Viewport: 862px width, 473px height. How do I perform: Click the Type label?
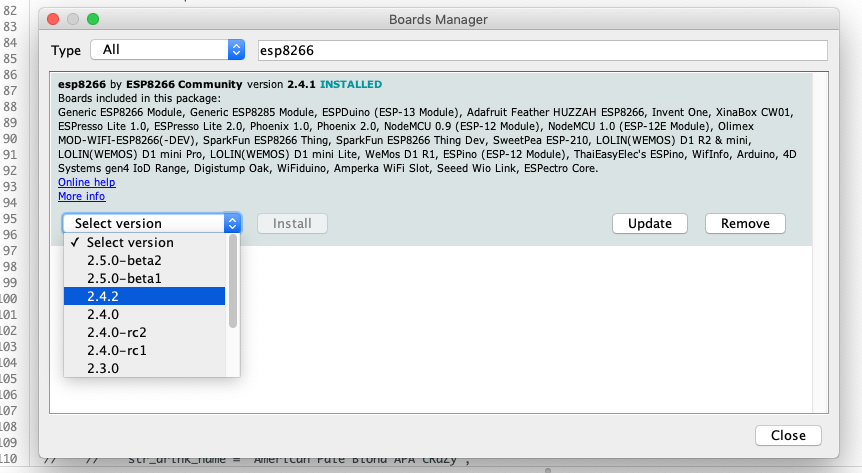pyautogui.click(x=66, y=51)
